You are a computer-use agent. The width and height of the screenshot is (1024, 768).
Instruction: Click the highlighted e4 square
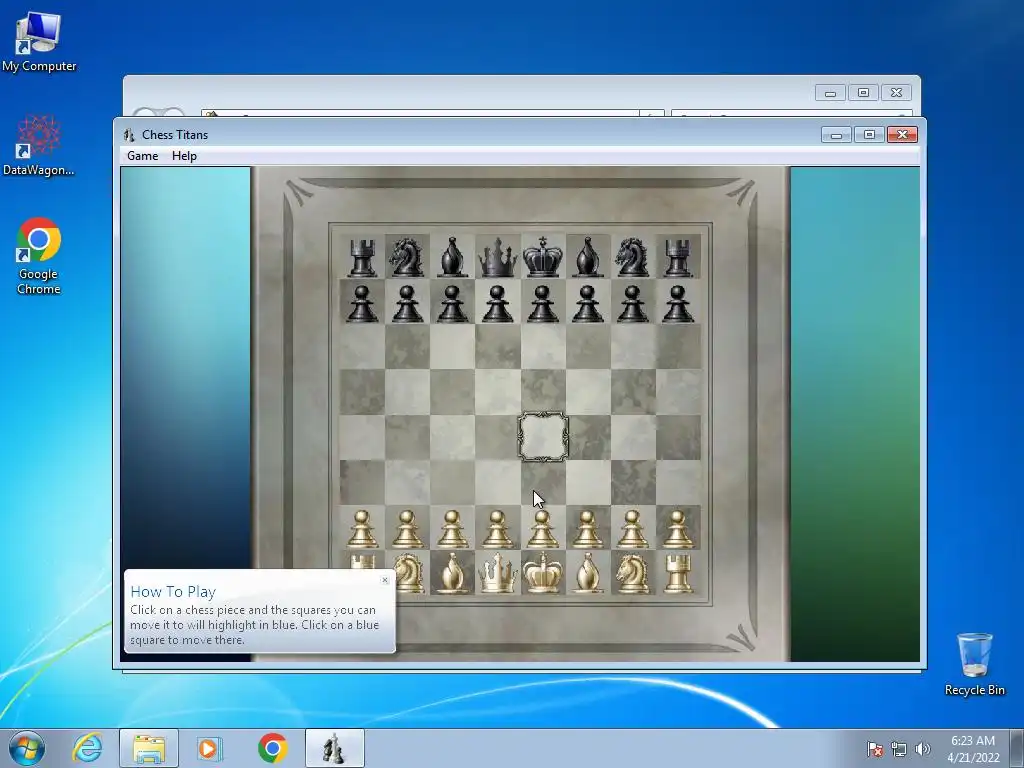click(543, 437)
